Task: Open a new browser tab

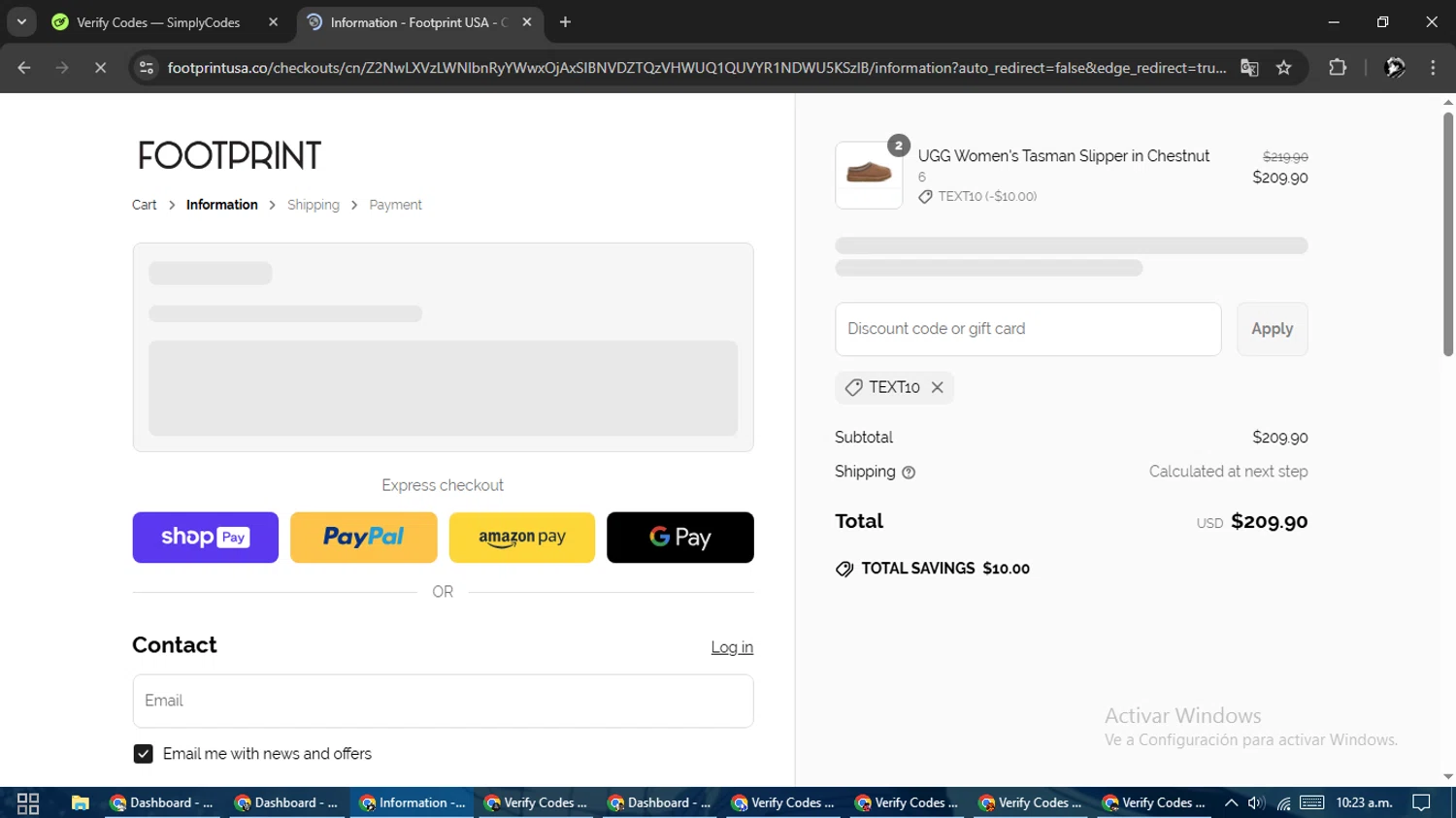Action: pyautogui.click(x=565, y=22)
